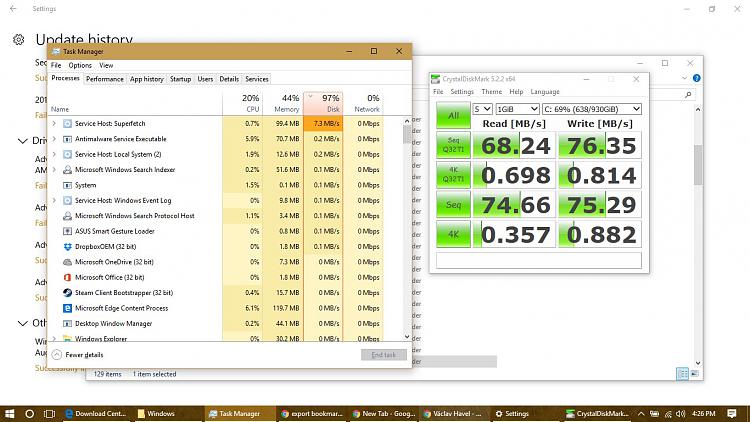This screenshot has width=750, height=422.
Task: Run the 4K Q32T1 benchmark
Action: pyautogui.click(x=453, y=175)
